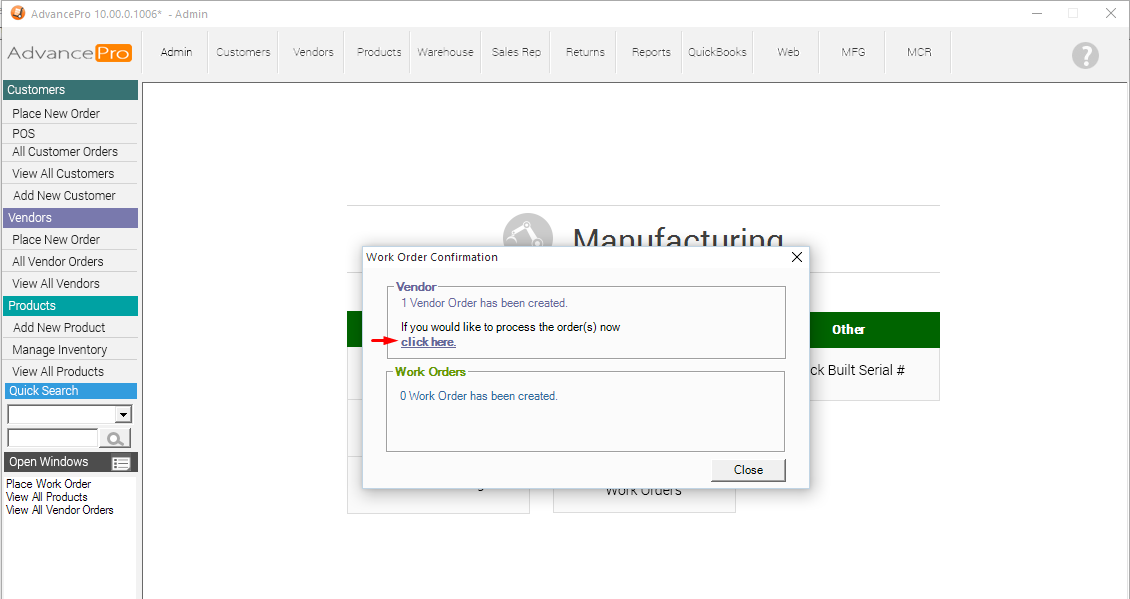
Task: Select Place Work Order in Open Windows
Action: coord(49,484)
